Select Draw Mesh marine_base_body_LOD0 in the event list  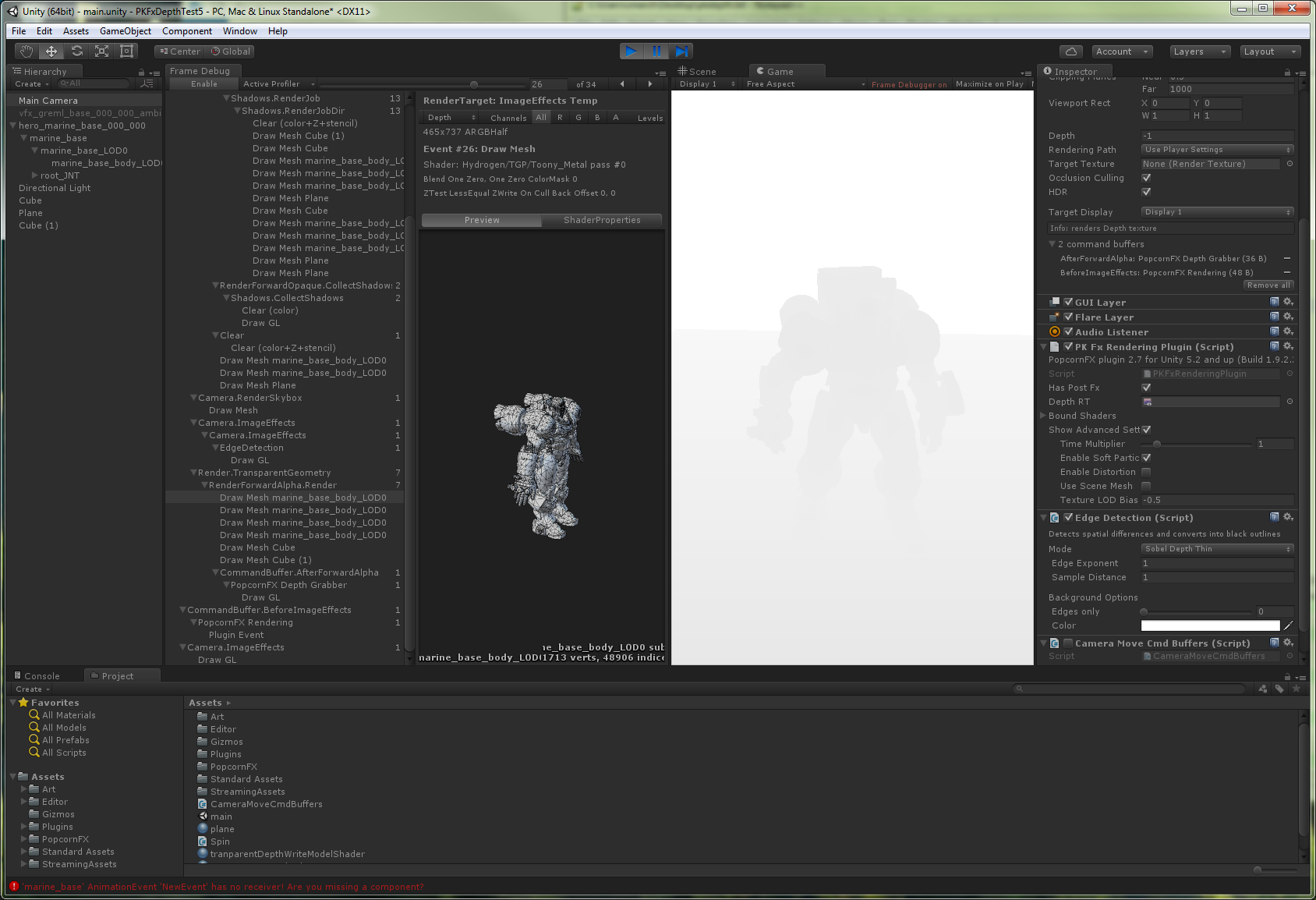(302, 497)
